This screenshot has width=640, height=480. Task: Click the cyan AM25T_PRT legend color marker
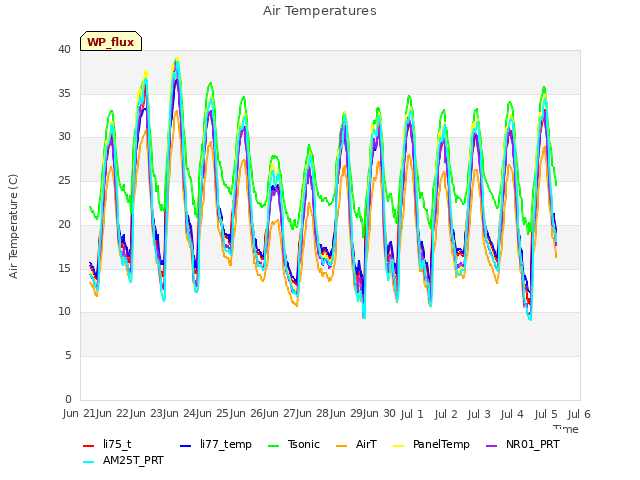89,462
